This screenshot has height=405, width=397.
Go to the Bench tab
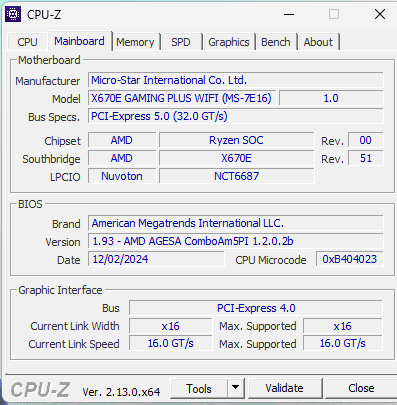coord(276,42)
